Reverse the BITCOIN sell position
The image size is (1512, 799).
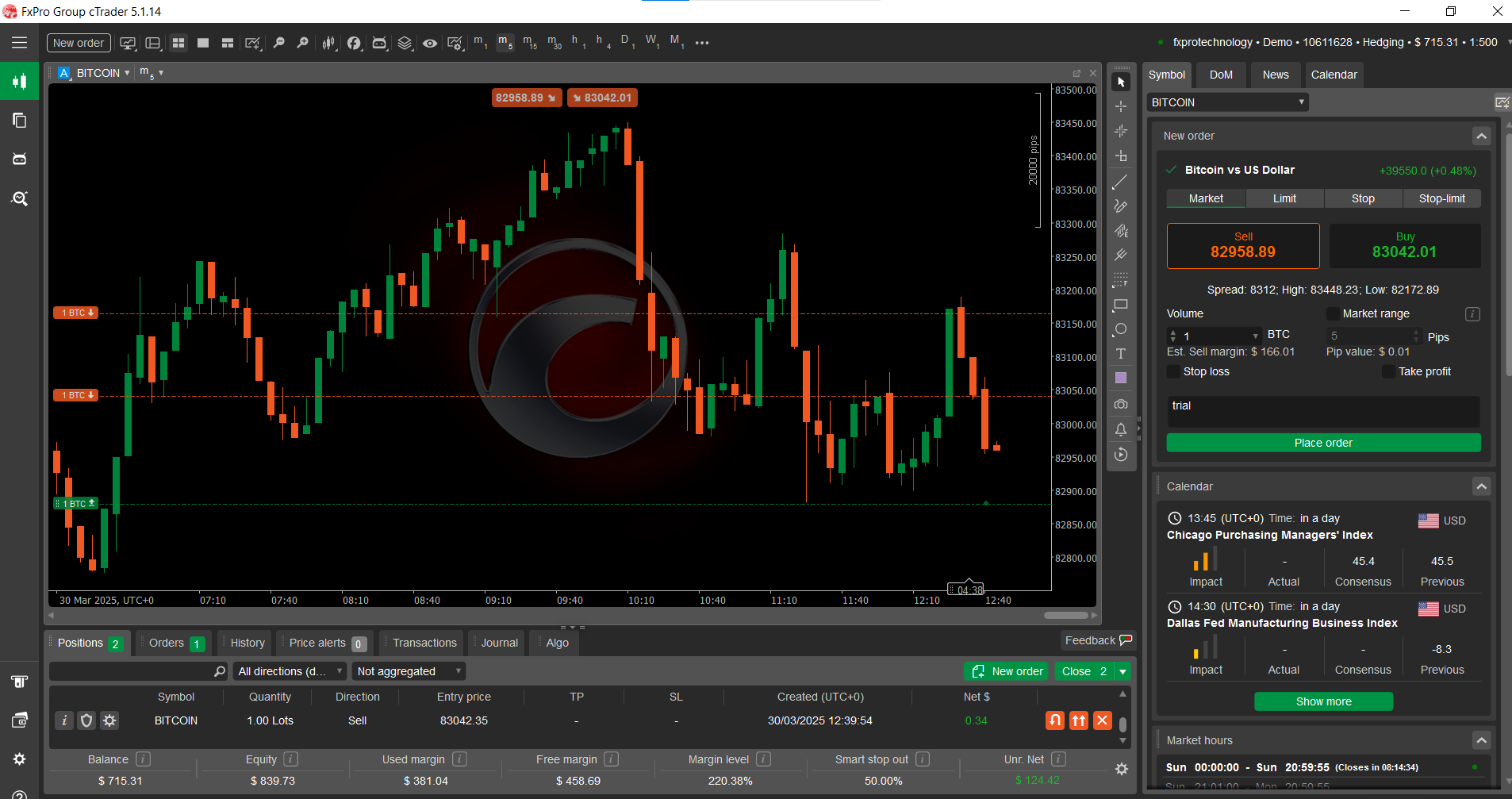click(x=1054, y=720)
